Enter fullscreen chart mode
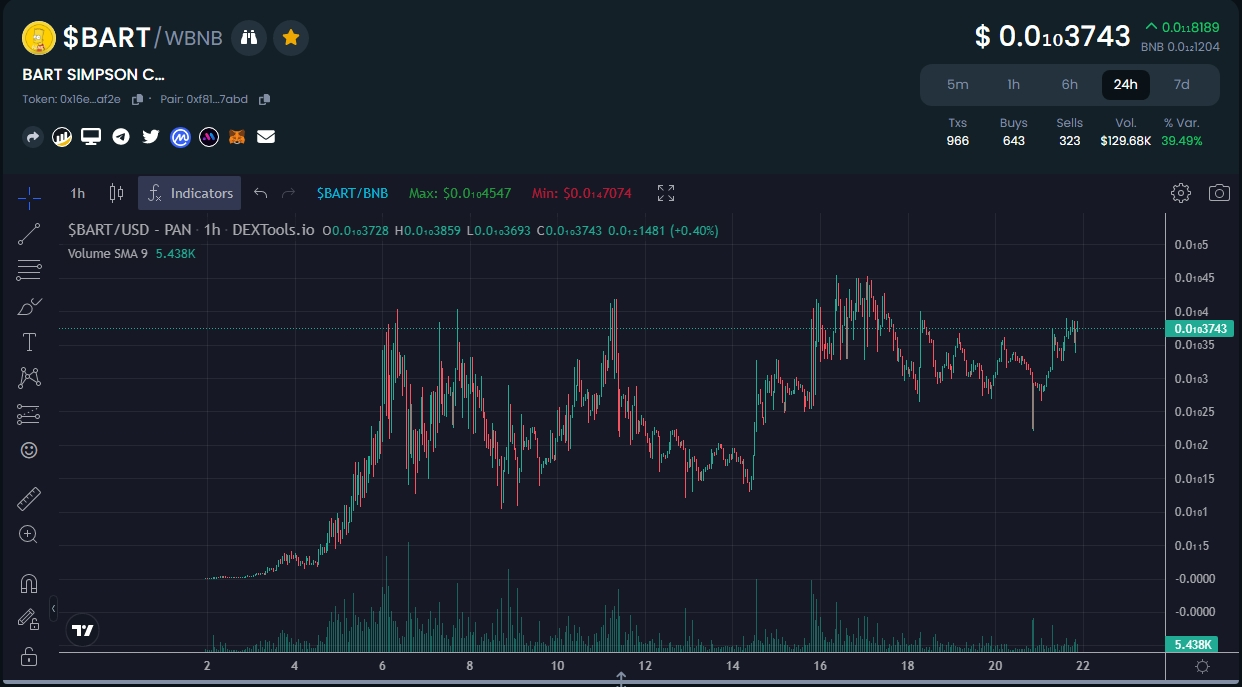The width and height of the screenshot is (1242, 687). (x=666, y=193)
